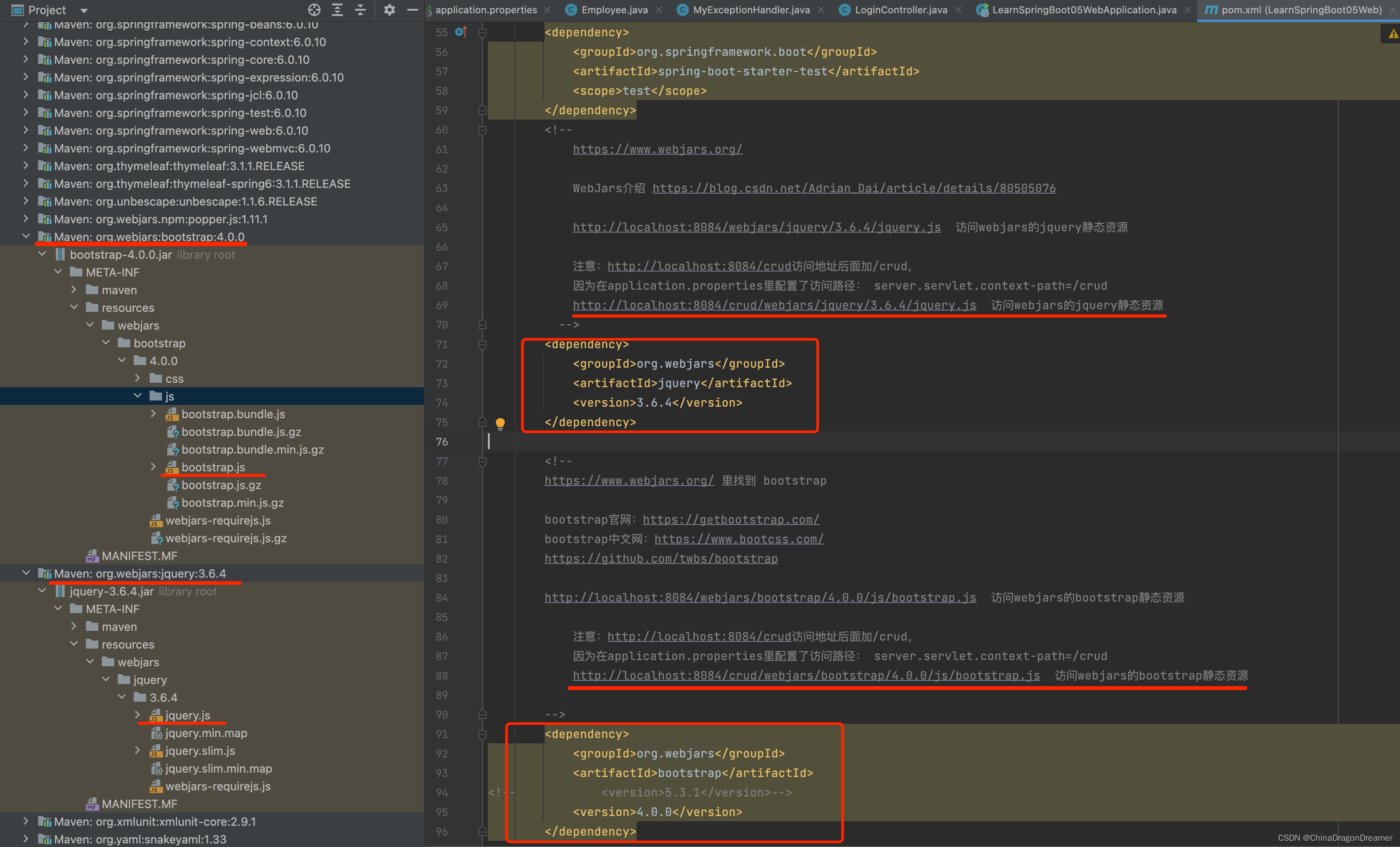Click the Collapse All toolbar icon
Image resolution: width=1400 pixels, height=847 pixels.
(x=360, y=10)
